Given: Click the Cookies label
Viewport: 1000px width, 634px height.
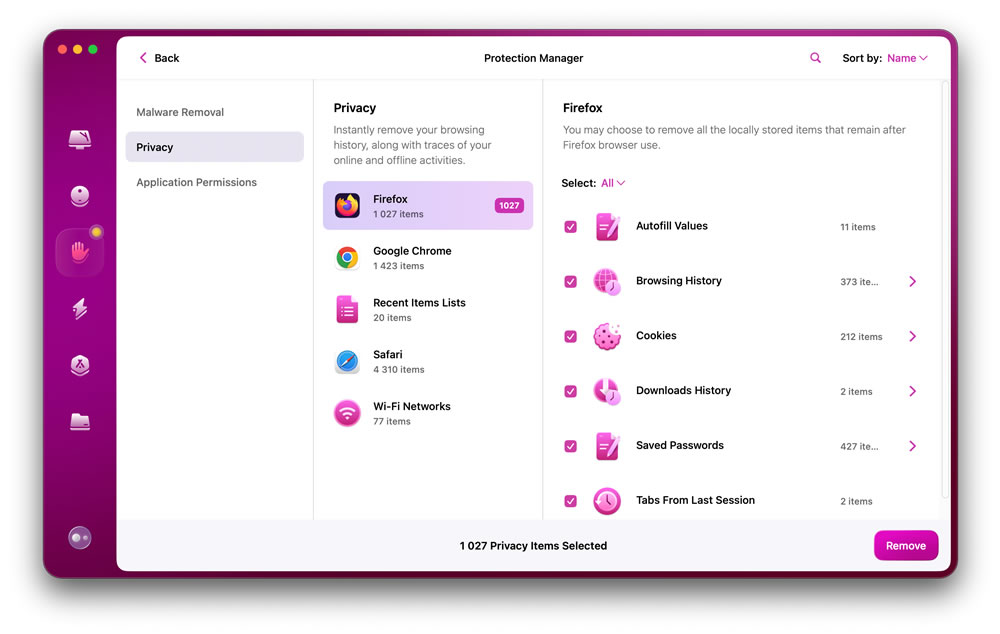Looking at the screenshot, I should [x=656, y=335].
